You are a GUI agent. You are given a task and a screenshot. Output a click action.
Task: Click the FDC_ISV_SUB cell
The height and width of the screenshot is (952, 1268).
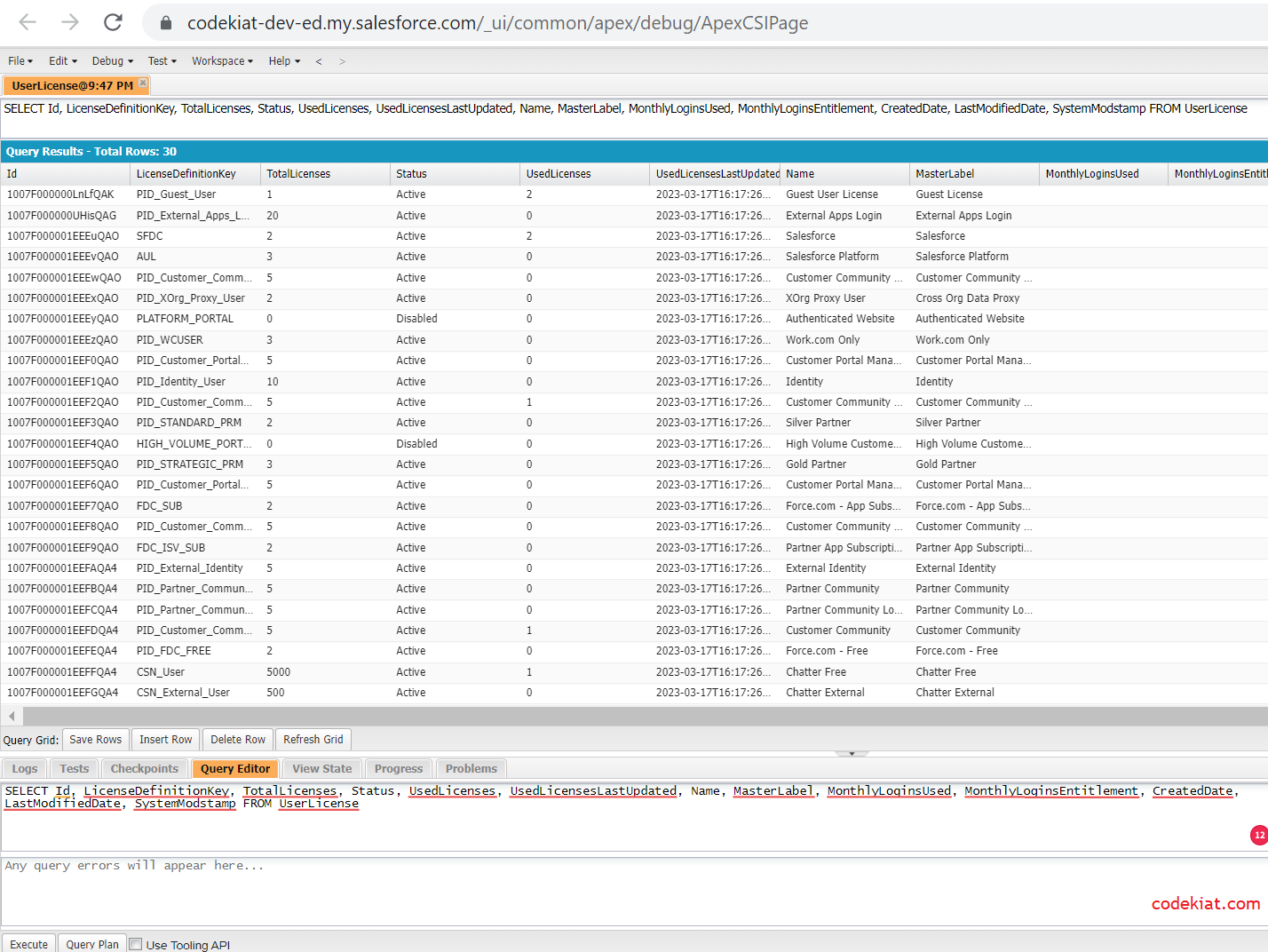(x=195, y=548)
